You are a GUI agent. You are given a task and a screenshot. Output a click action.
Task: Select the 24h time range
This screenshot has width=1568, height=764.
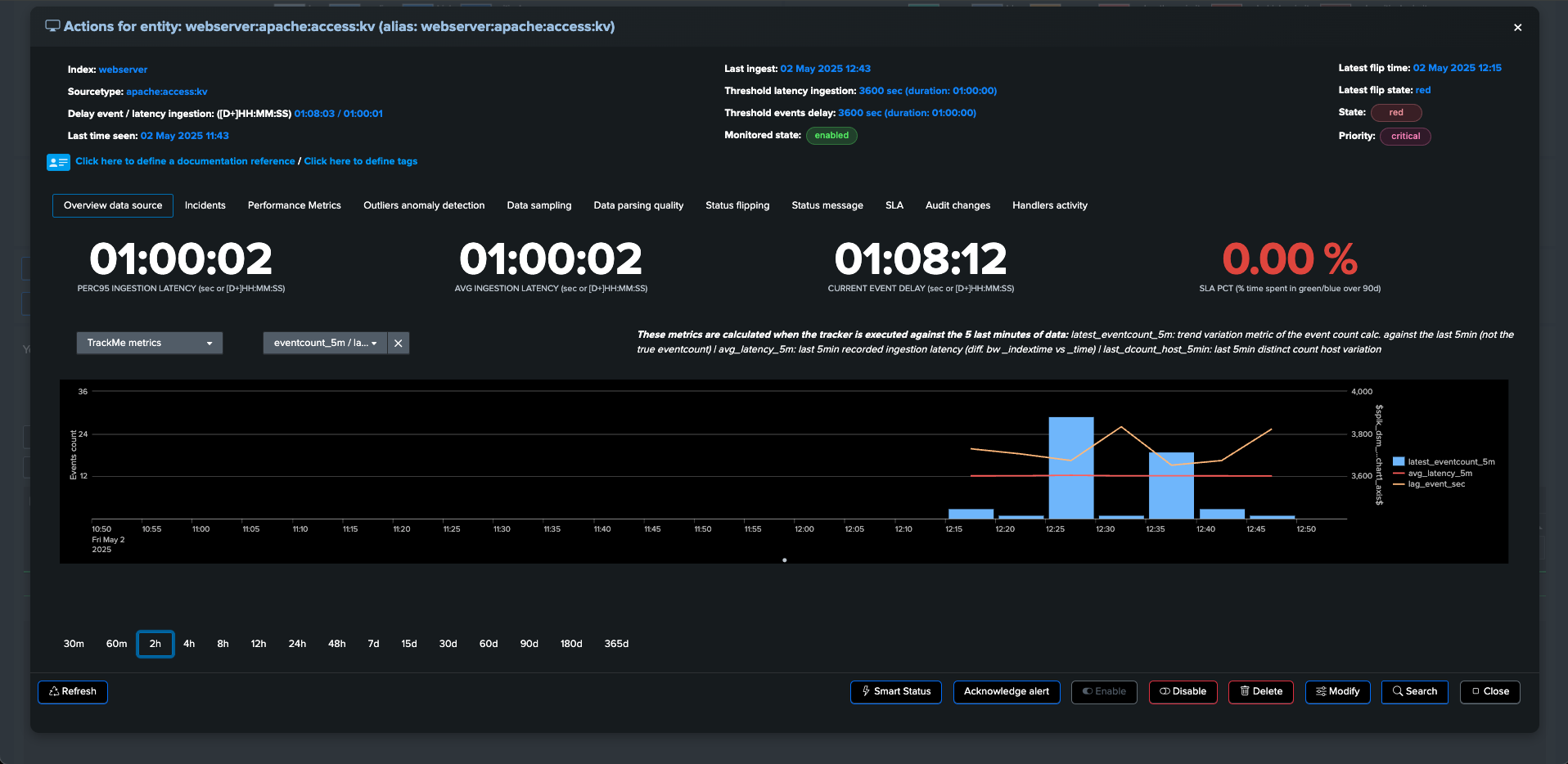click(x=297, y=644)
